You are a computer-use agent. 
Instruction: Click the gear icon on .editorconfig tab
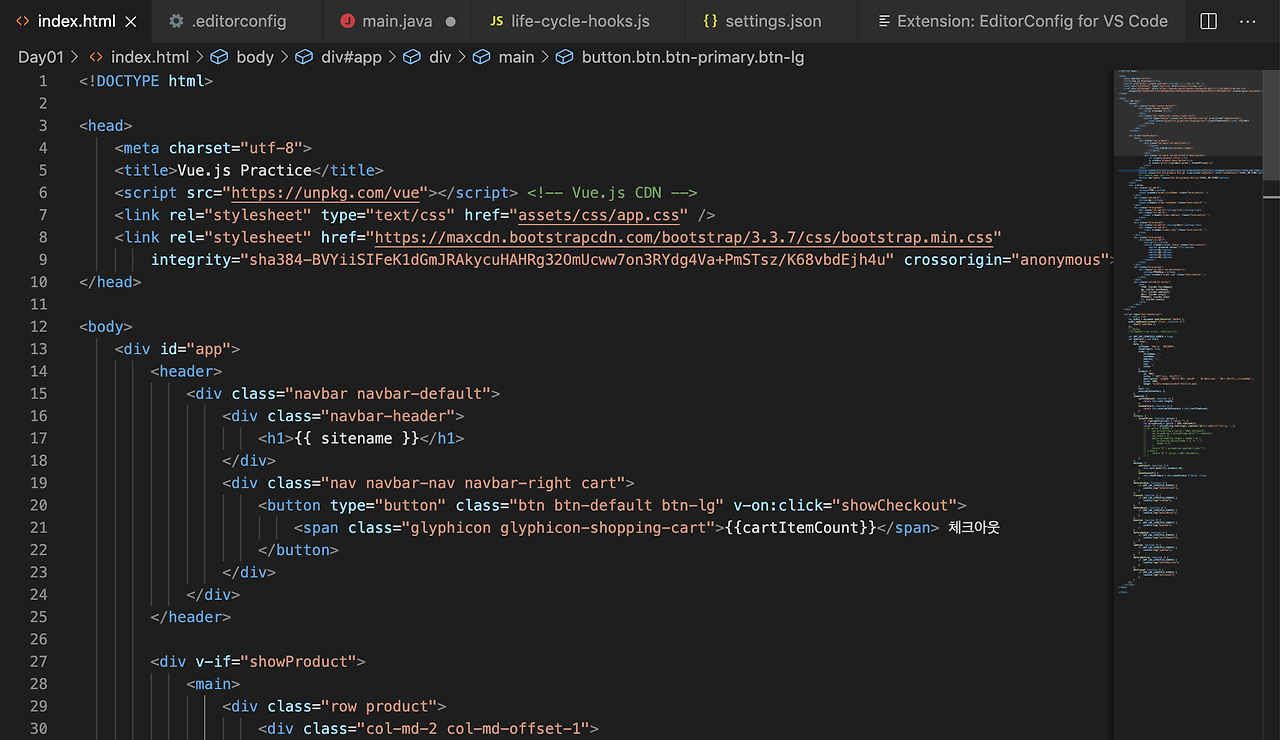(x=176, y=20)
